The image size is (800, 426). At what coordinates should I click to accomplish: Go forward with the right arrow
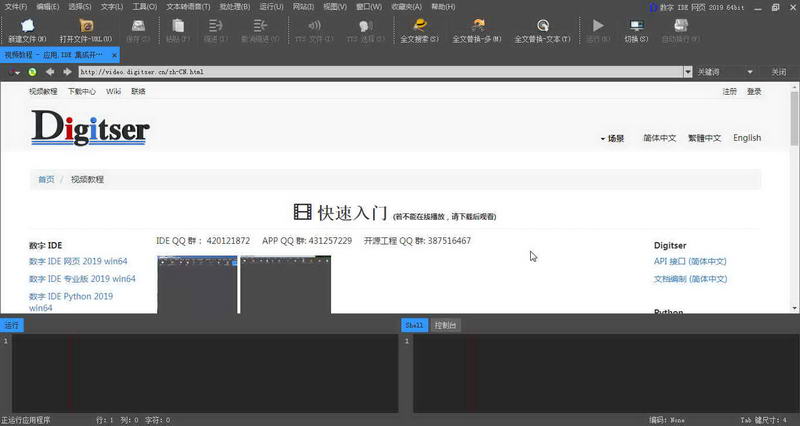click(67, 72)
